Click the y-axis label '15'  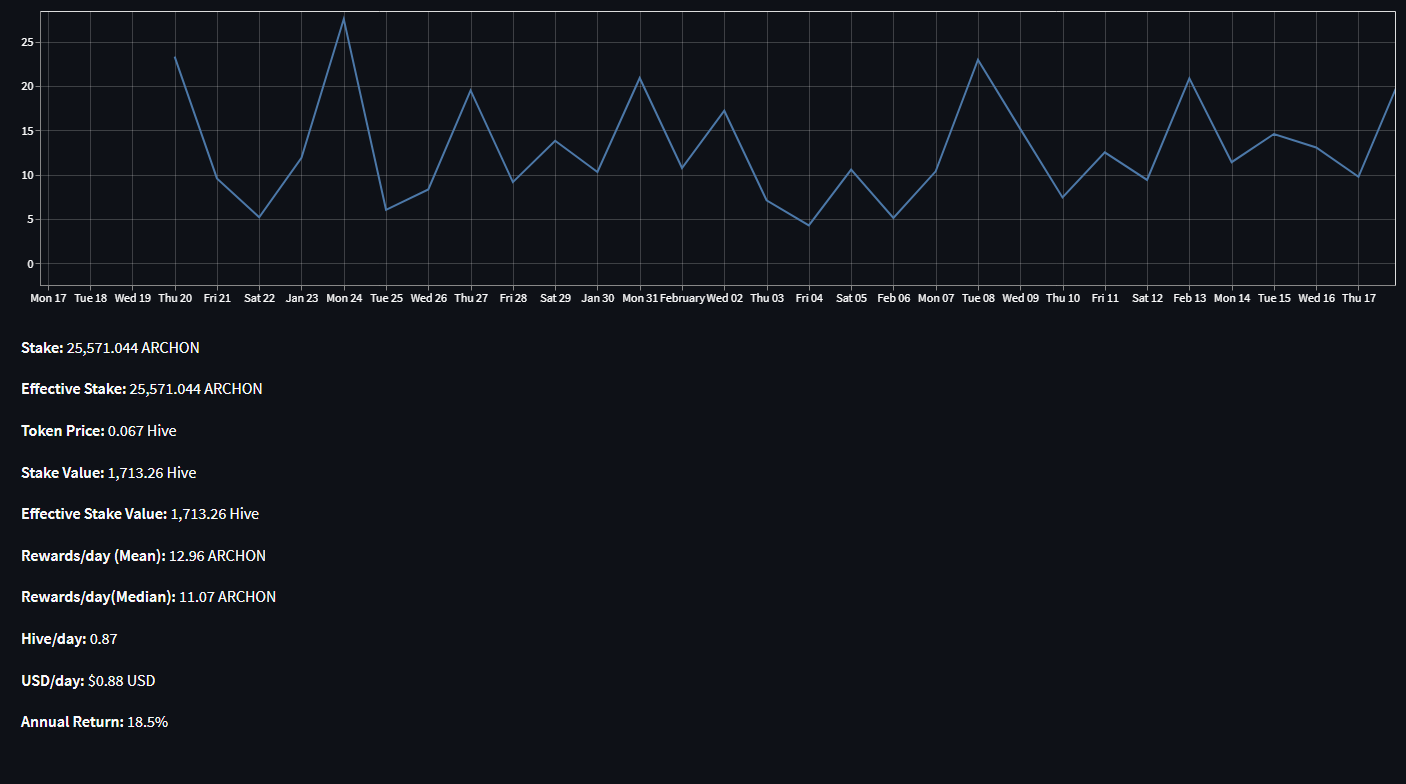click(x=27, y=131)
